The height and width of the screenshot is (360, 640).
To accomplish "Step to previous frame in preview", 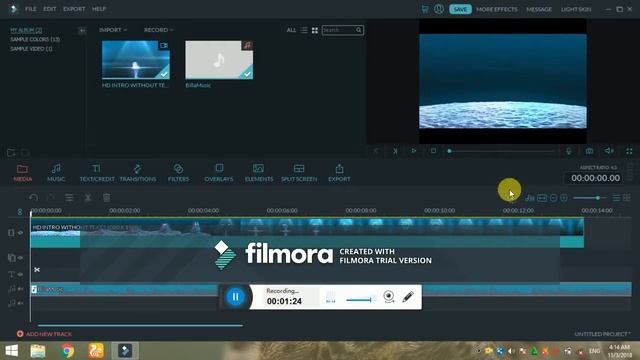I will [x=376, y=151].
